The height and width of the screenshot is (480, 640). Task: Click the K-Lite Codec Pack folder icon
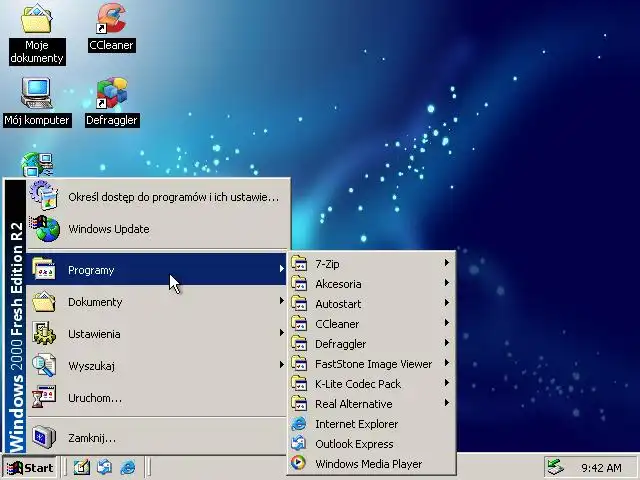[299, 383]
